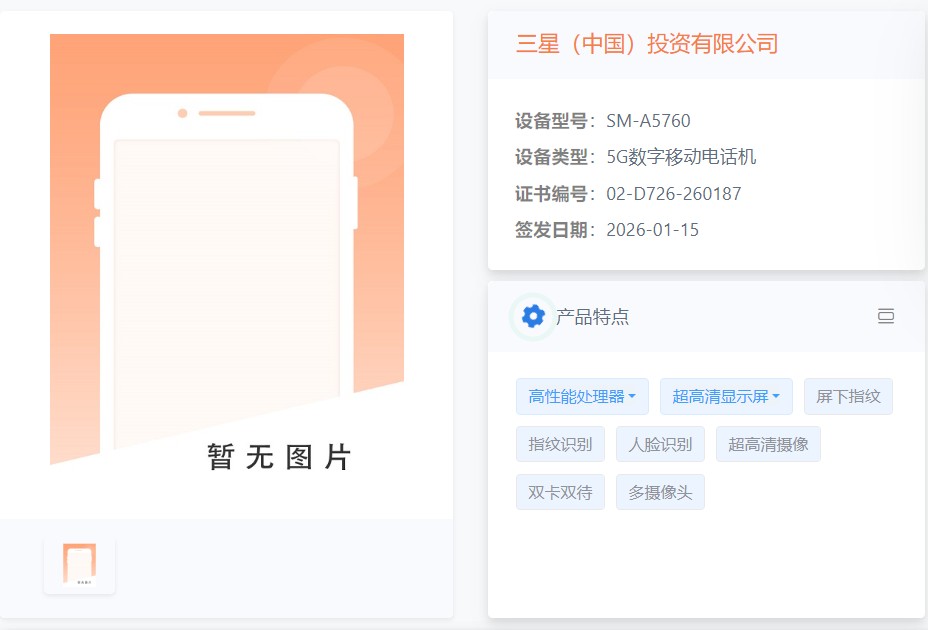The image size is (928, 630).
Task: Expand the 超高清显示屏 dropdown
Action: (726, 396)
